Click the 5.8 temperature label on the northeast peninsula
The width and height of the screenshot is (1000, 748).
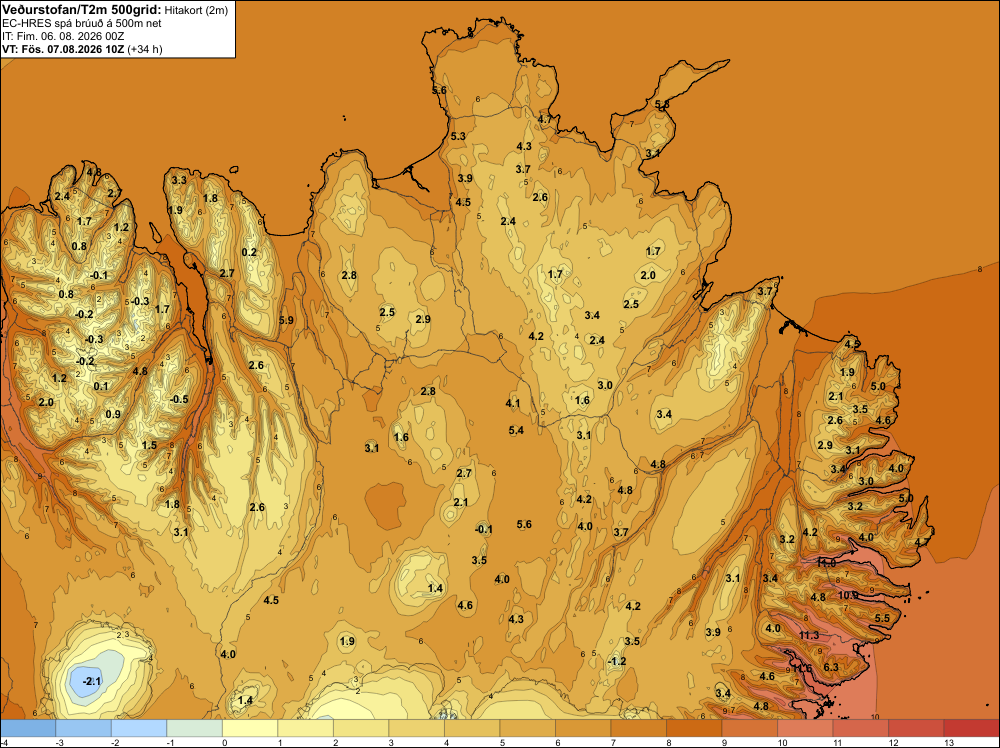pos(662,104)
